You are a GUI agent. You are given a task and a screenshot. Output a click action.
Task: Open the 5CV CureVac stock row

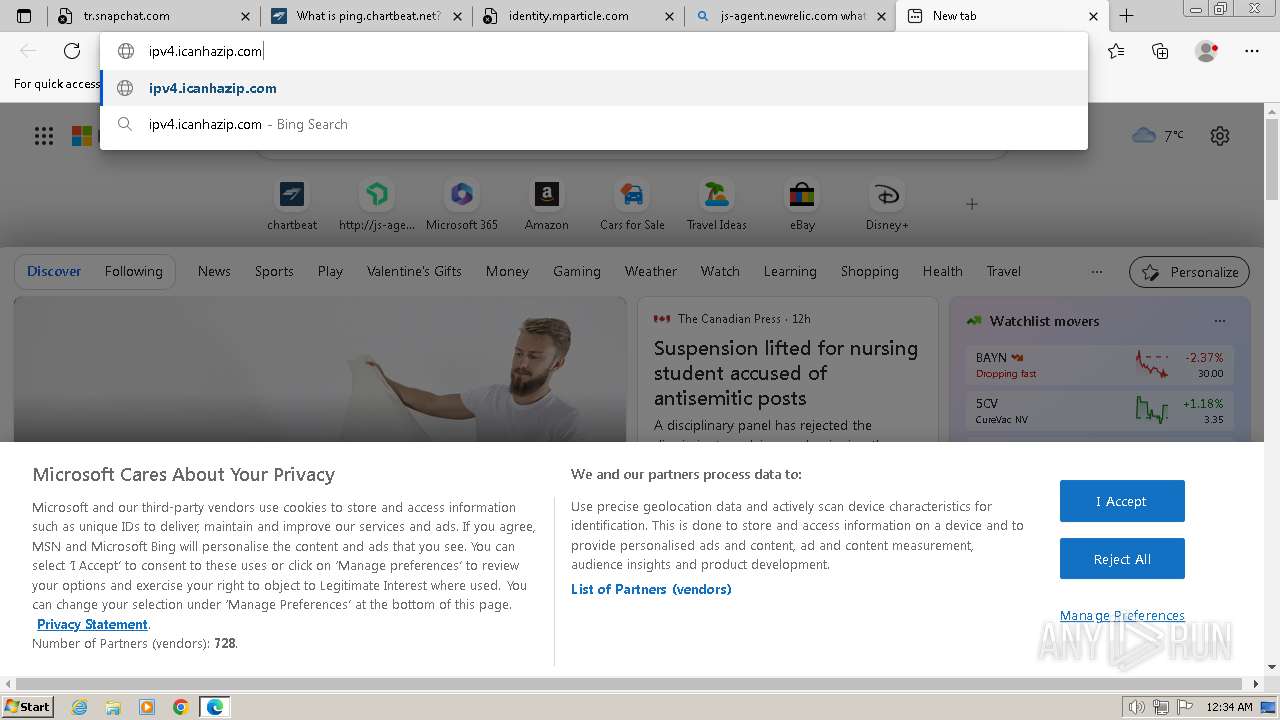click(x=1100, y=410)
